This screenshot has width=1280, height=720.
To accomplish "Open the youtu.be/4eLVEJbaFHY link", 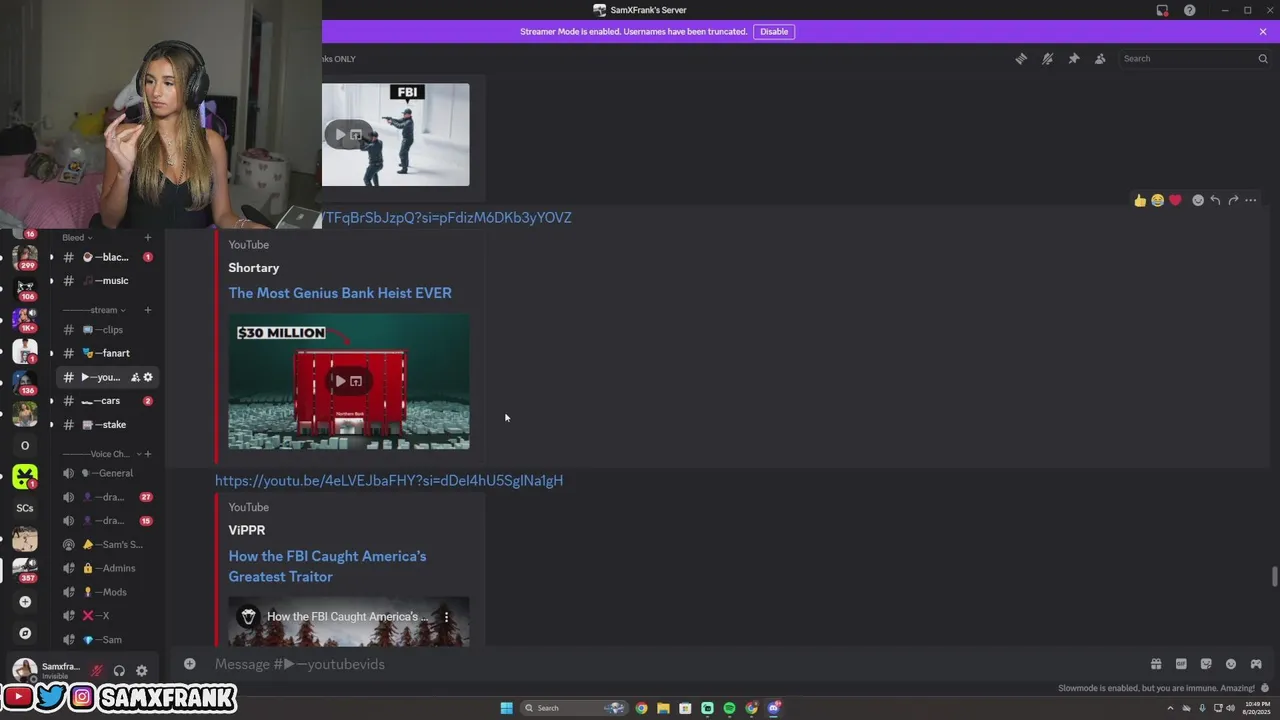I will tap(389, 481).
